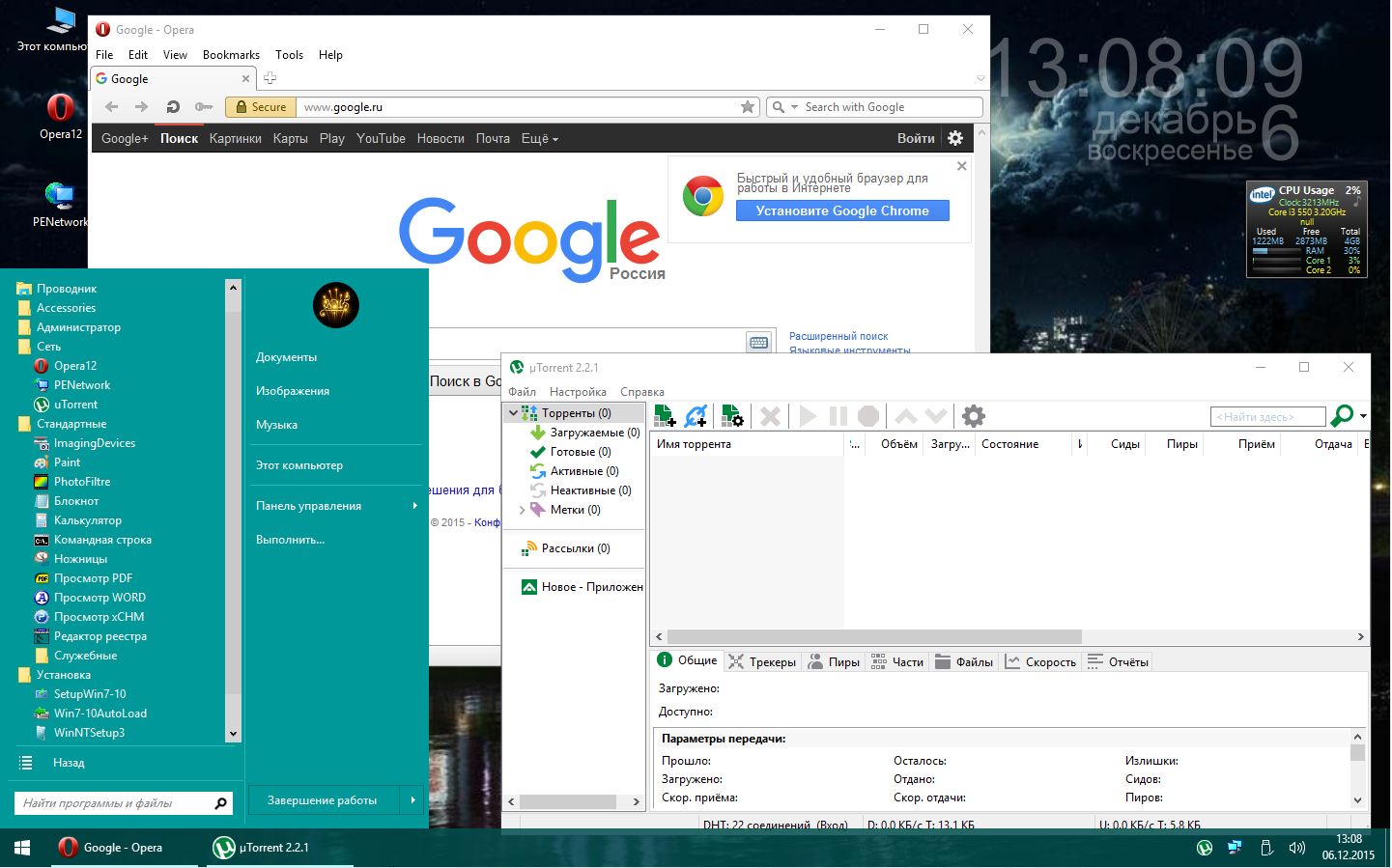Click the Stop torrent icon
Image resolution: width=1392 pixels, height=868 pixels.
pyautogui.click(x=868, y=416)
